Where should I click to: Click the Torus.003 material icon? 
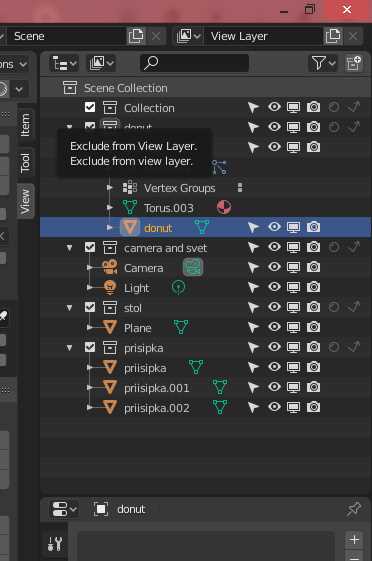click(x=224, y=207)
